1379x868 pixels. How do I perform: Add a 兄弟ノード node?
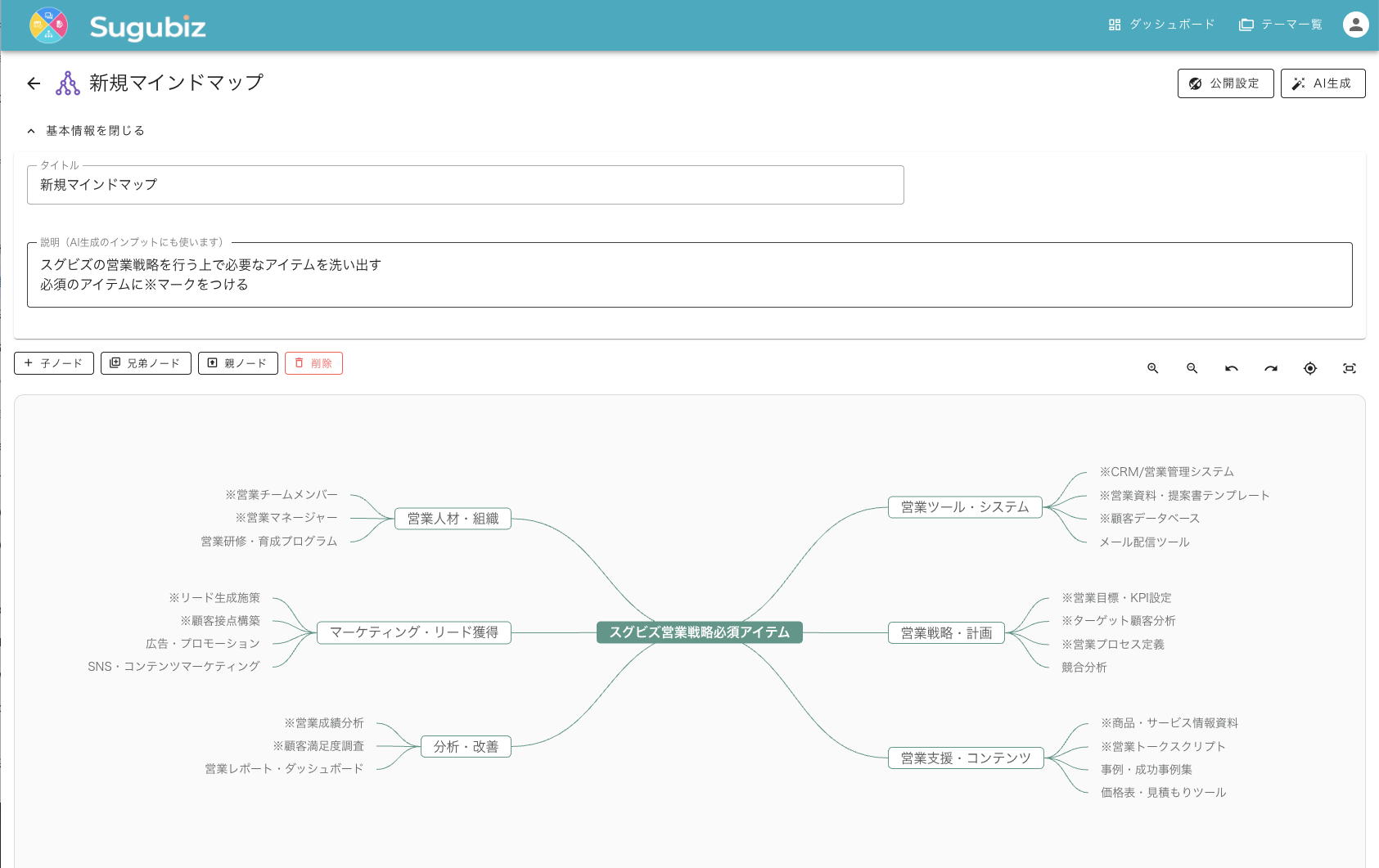(145, 362)
